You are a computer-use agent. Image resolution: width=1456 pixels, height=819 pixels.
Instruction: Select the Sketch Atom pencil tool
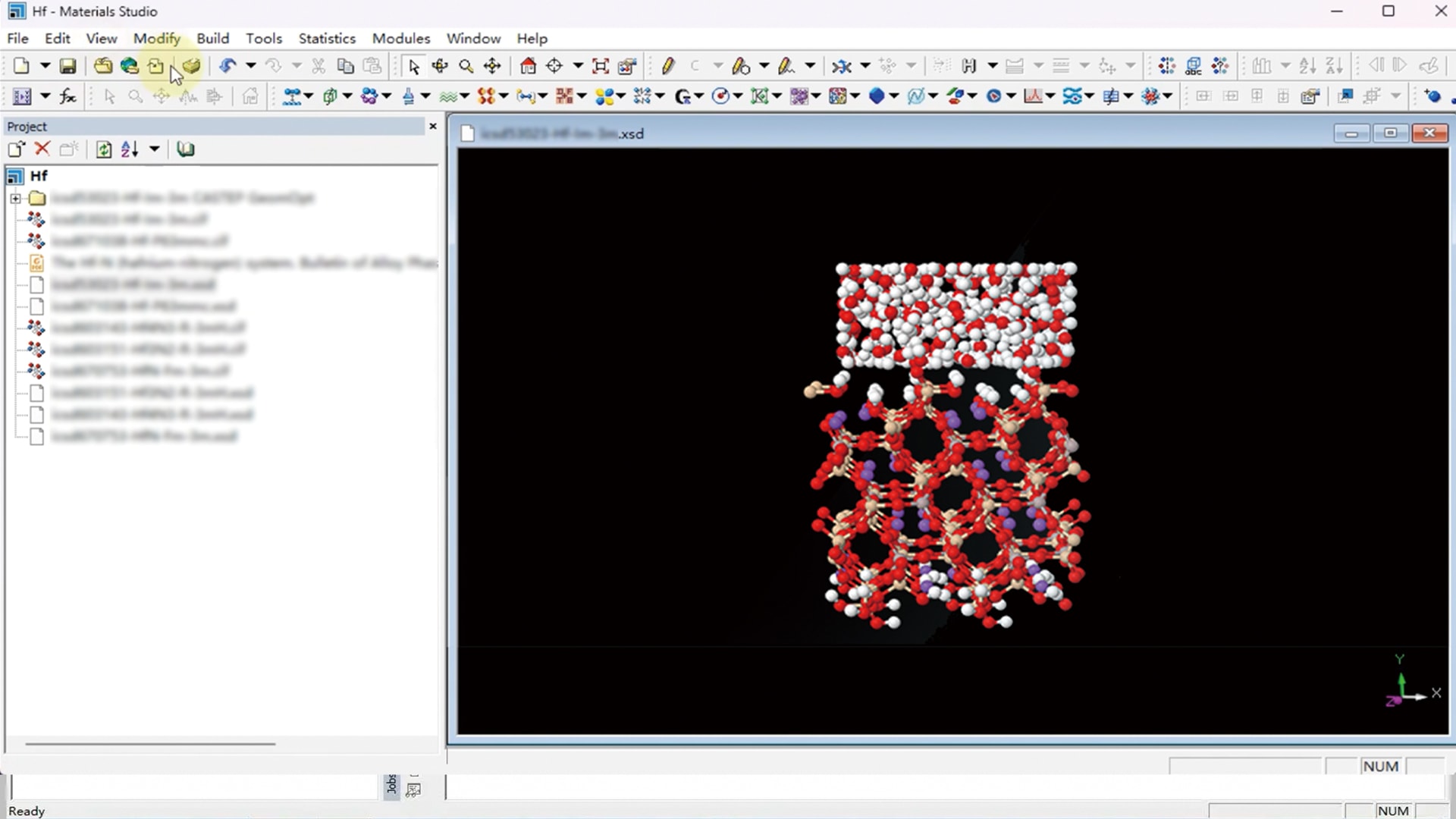[667, 66]
